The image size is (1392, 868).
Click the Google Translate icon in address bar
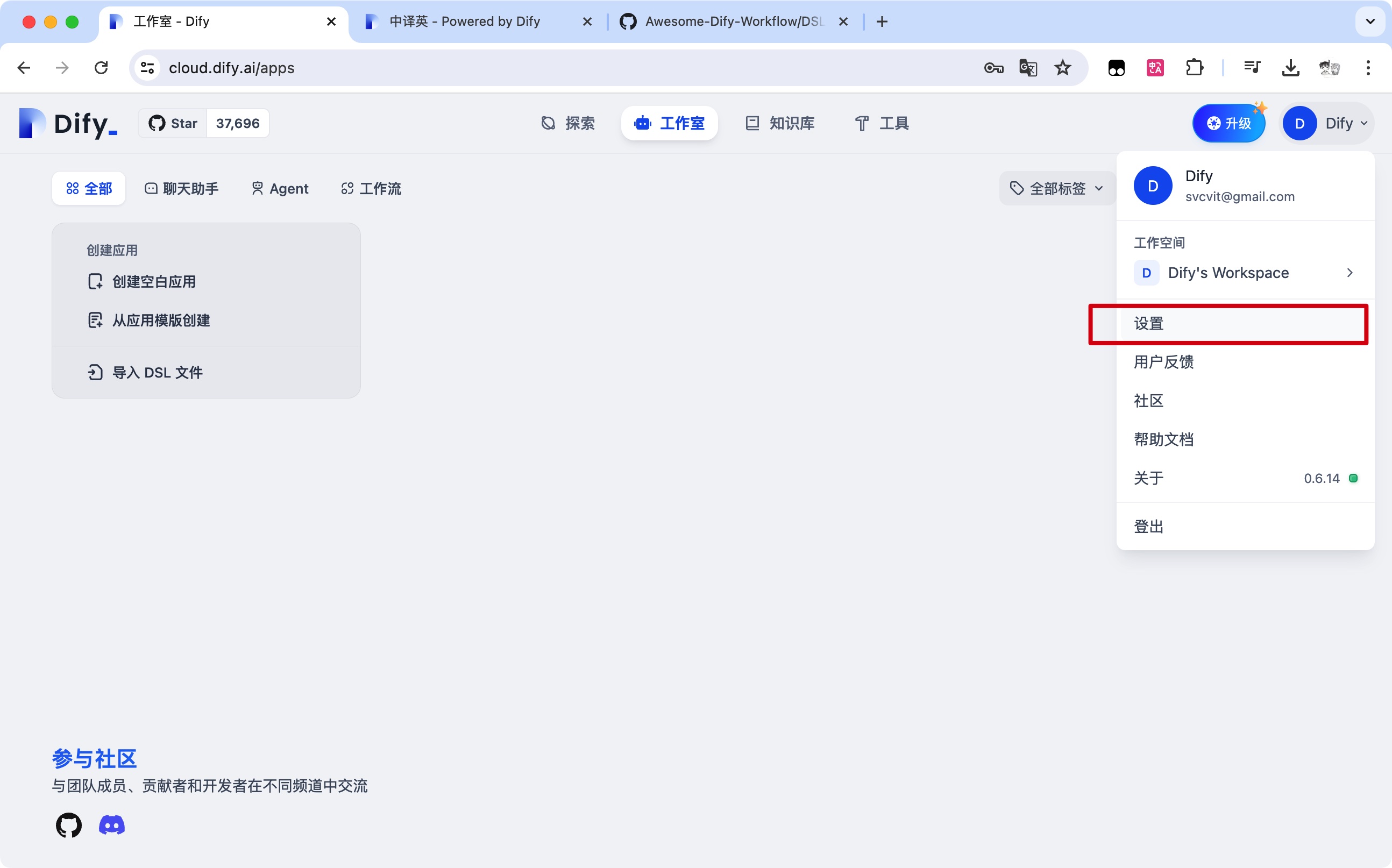1027,68
